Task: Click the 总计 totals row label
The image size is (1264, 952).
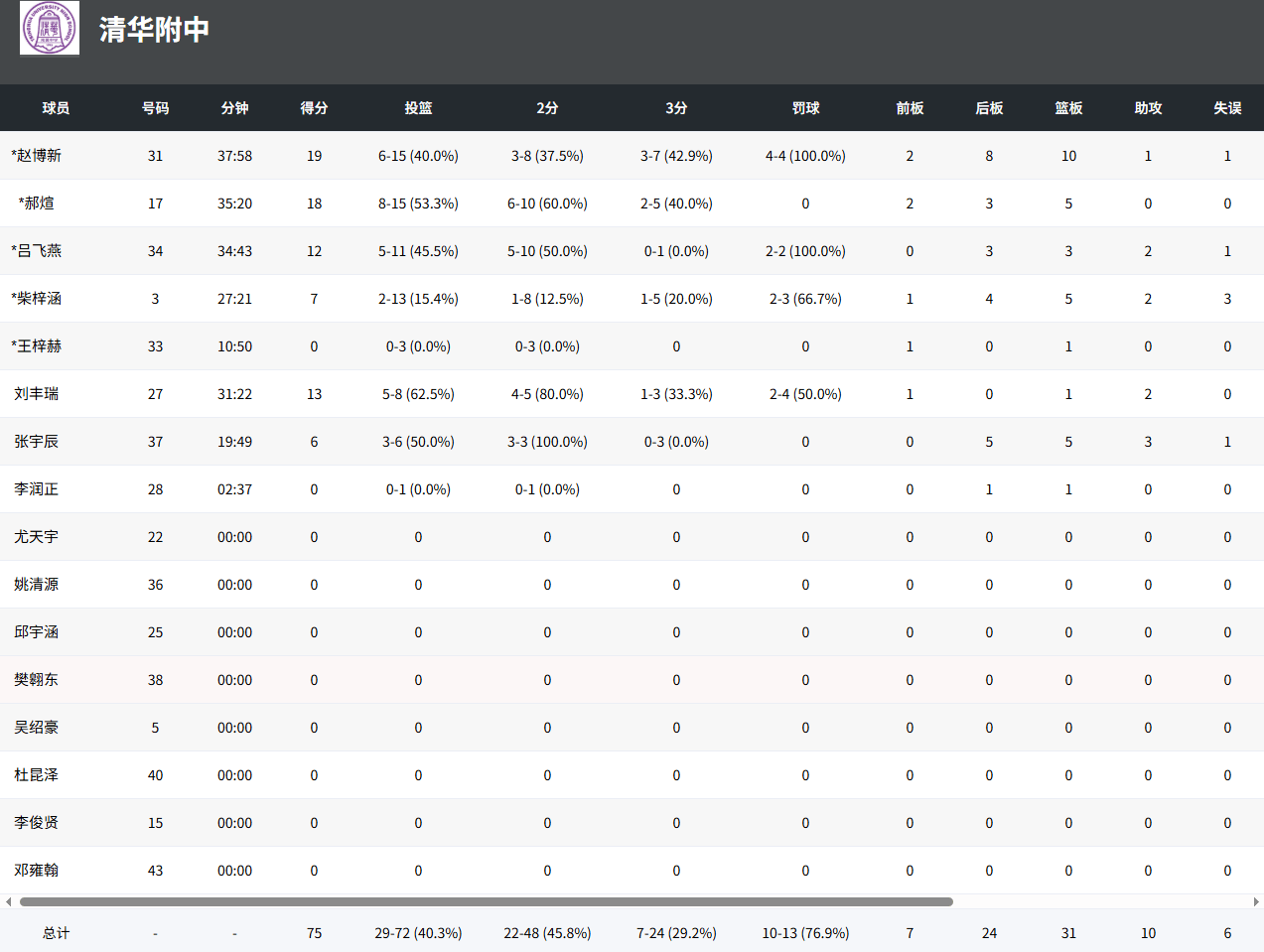Action: [56, 933]
